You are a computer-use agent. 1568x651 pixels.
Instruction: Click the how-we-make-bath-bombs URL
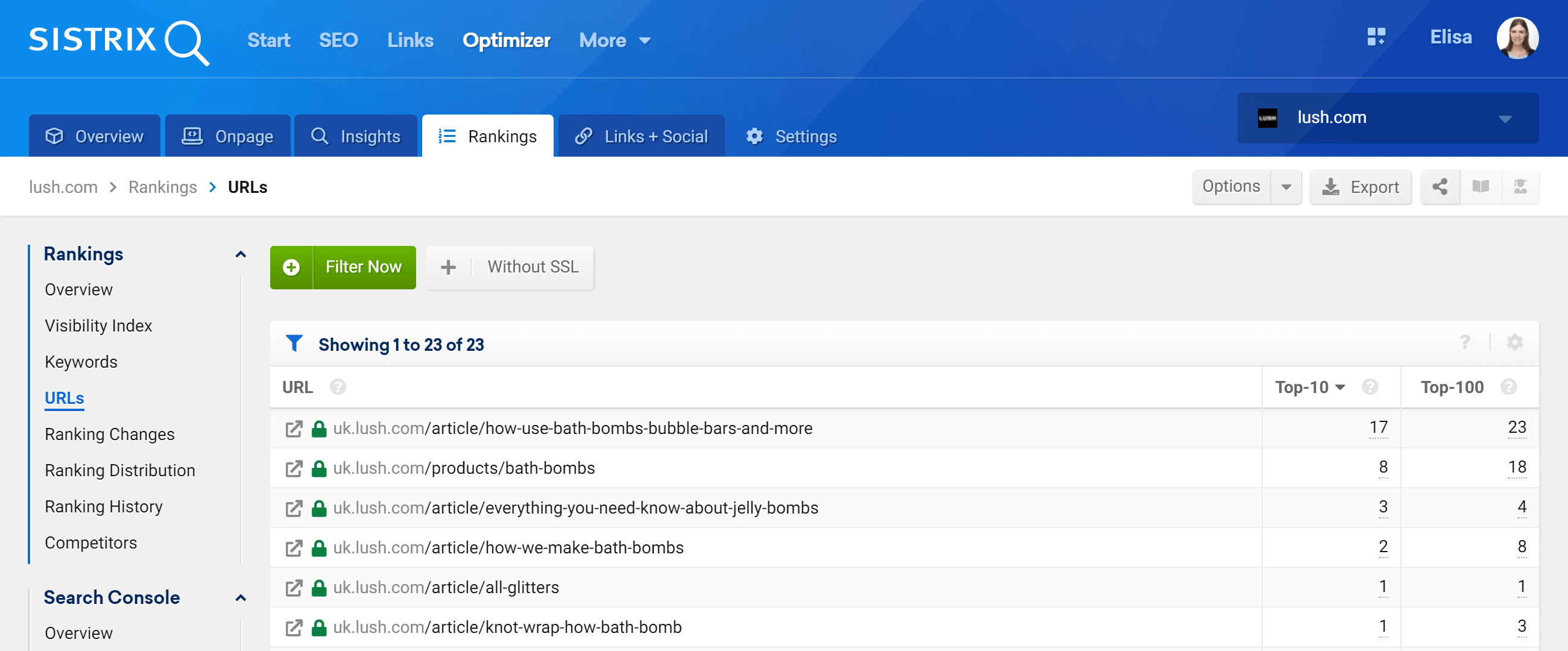pos(508,547)
